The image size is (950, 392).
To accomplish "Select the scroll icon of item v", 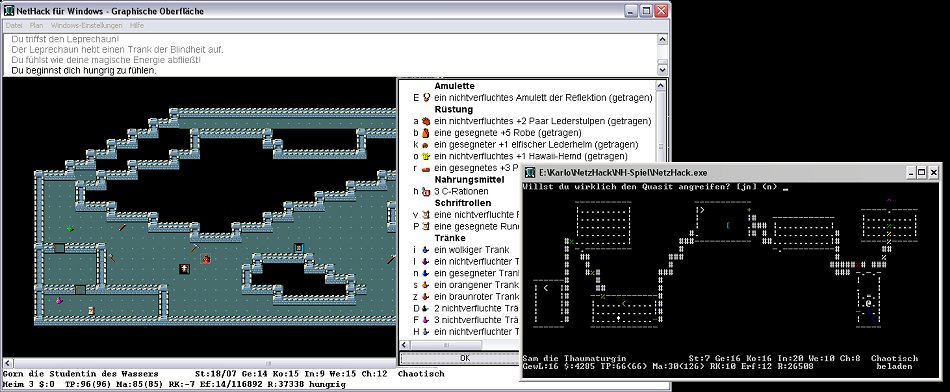I will [x=426, y=214].
